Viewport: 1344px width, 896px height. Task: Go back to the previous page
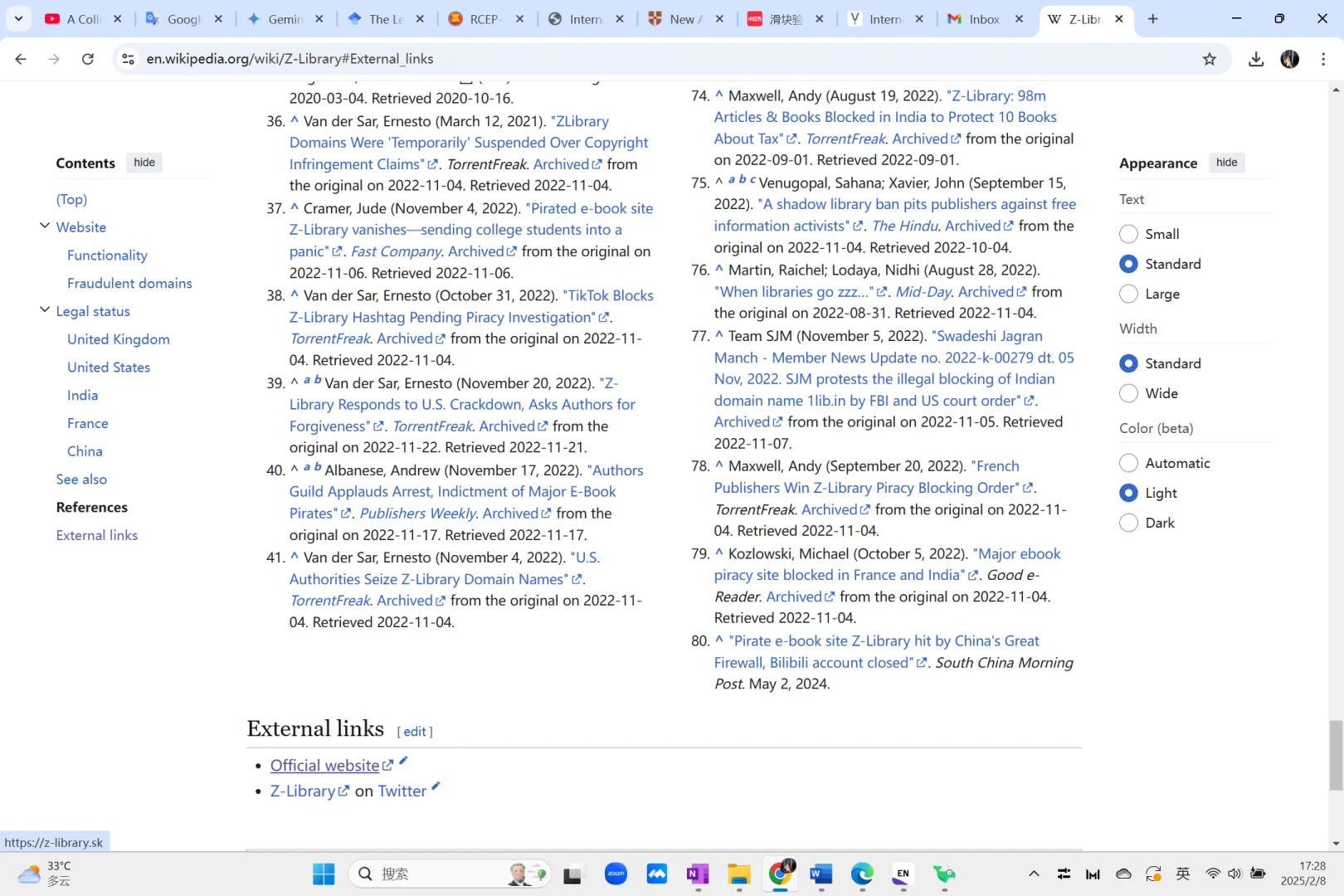pos(21,59)
